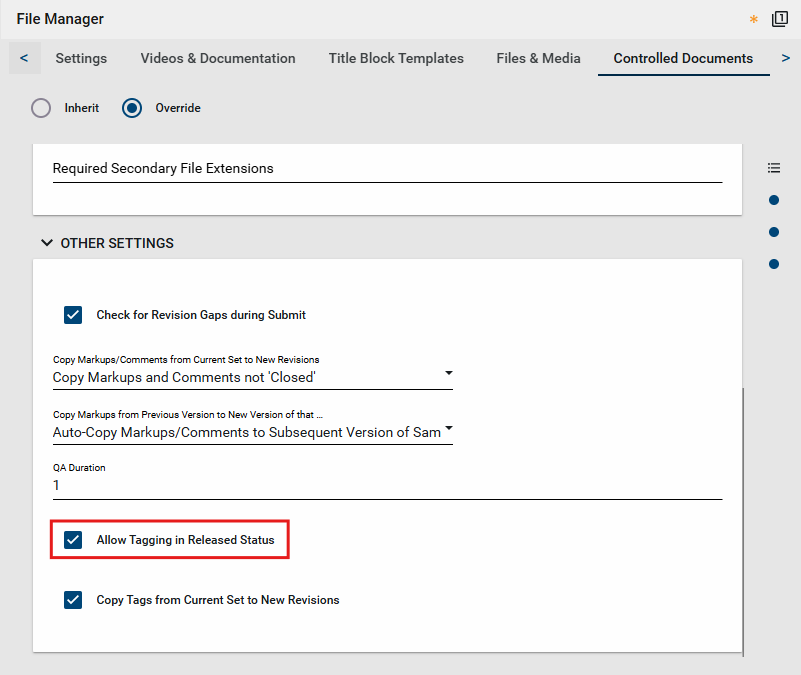The image size is (801, 675).
Task: Collapse the Other Settings section
Action: click(x=47, y=243)
